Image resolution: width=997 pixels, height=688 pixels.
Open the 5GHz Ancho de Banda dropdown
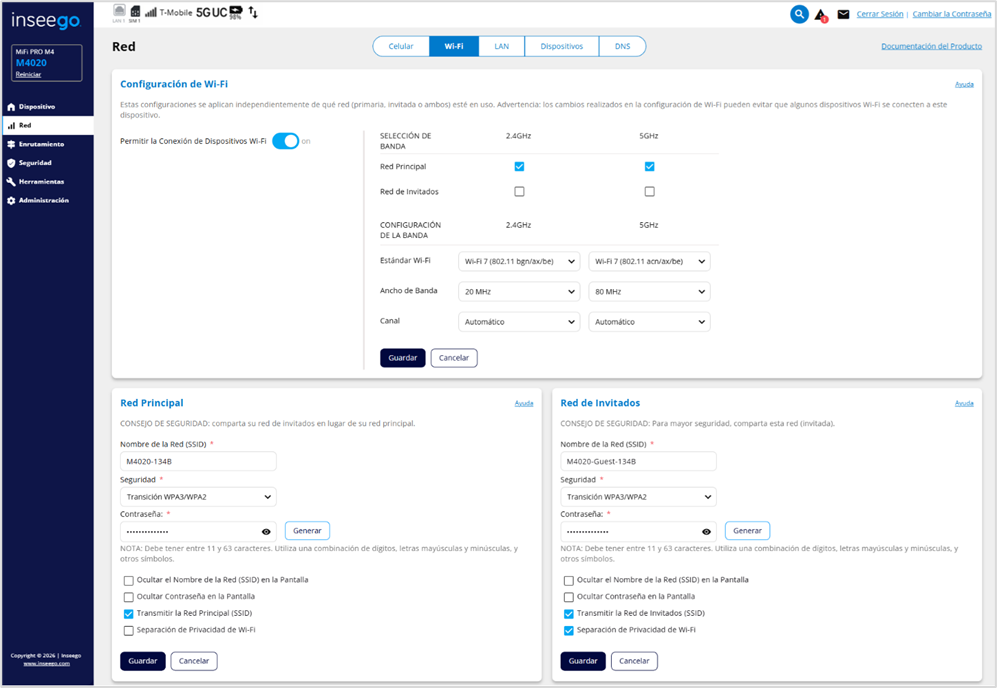649,292
